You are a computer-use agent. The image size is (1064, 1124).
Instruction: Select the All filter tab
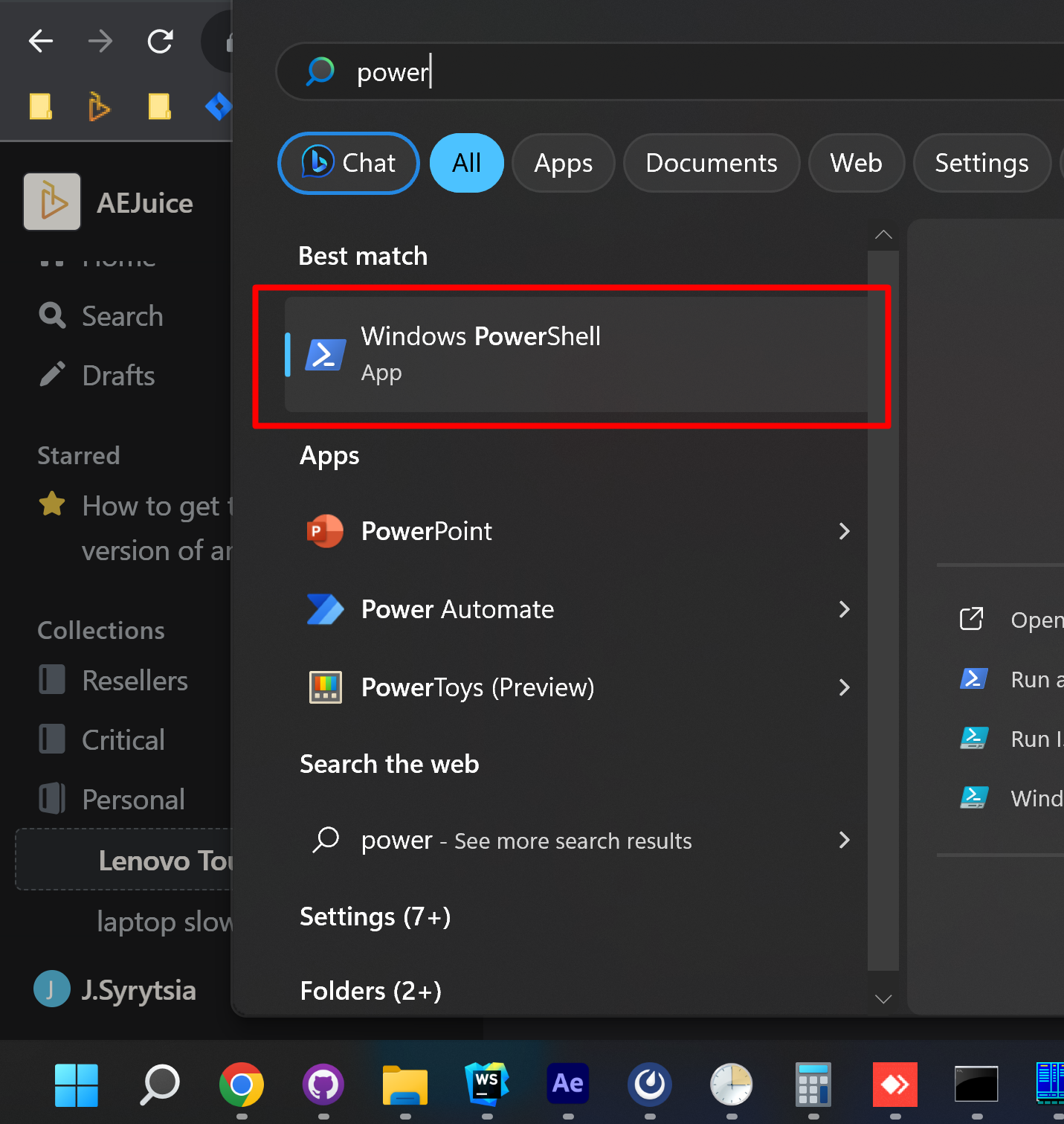[x=467, y=163]
